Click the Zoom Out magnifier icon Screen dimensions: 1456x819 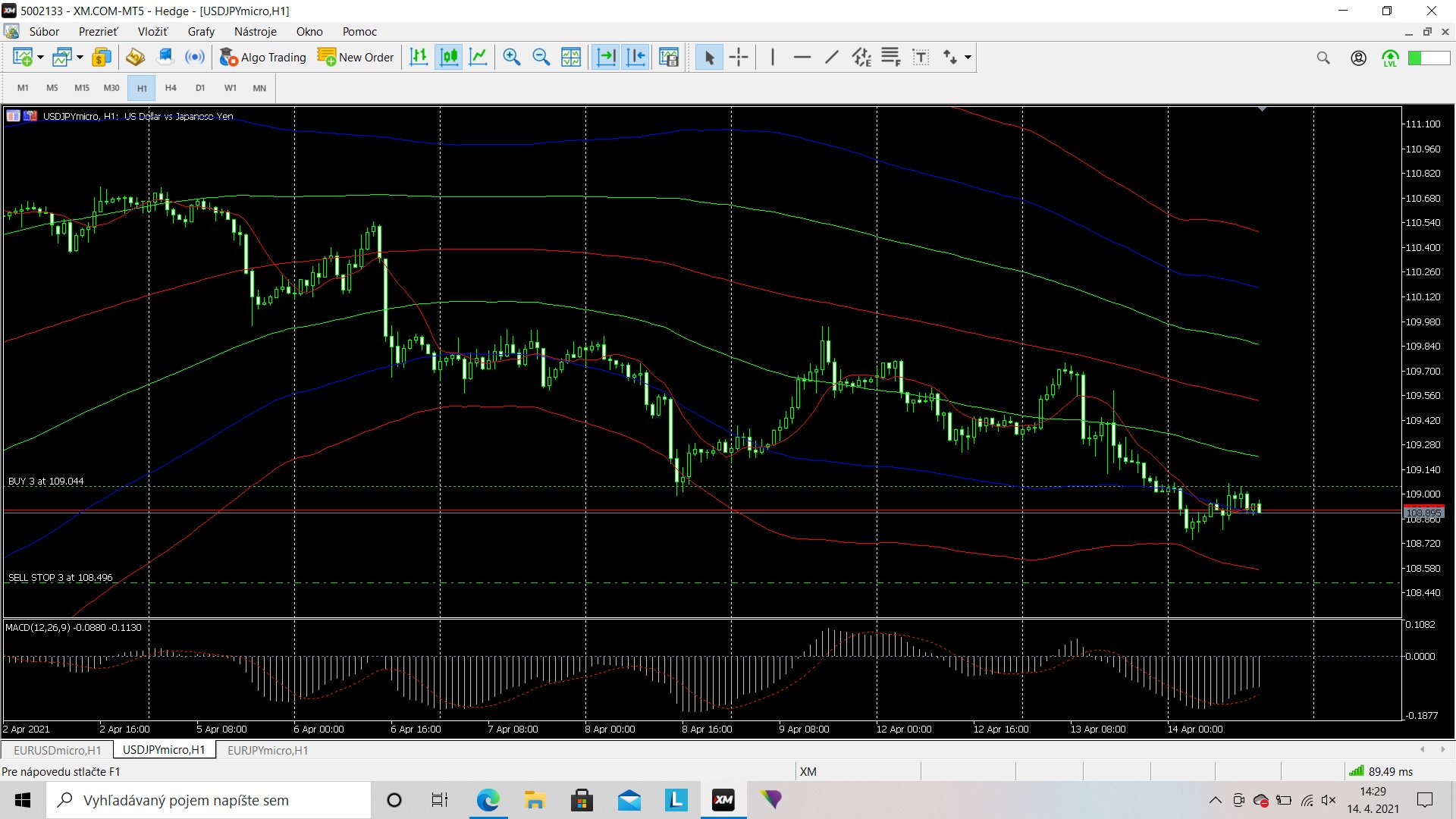click(541, 57)
